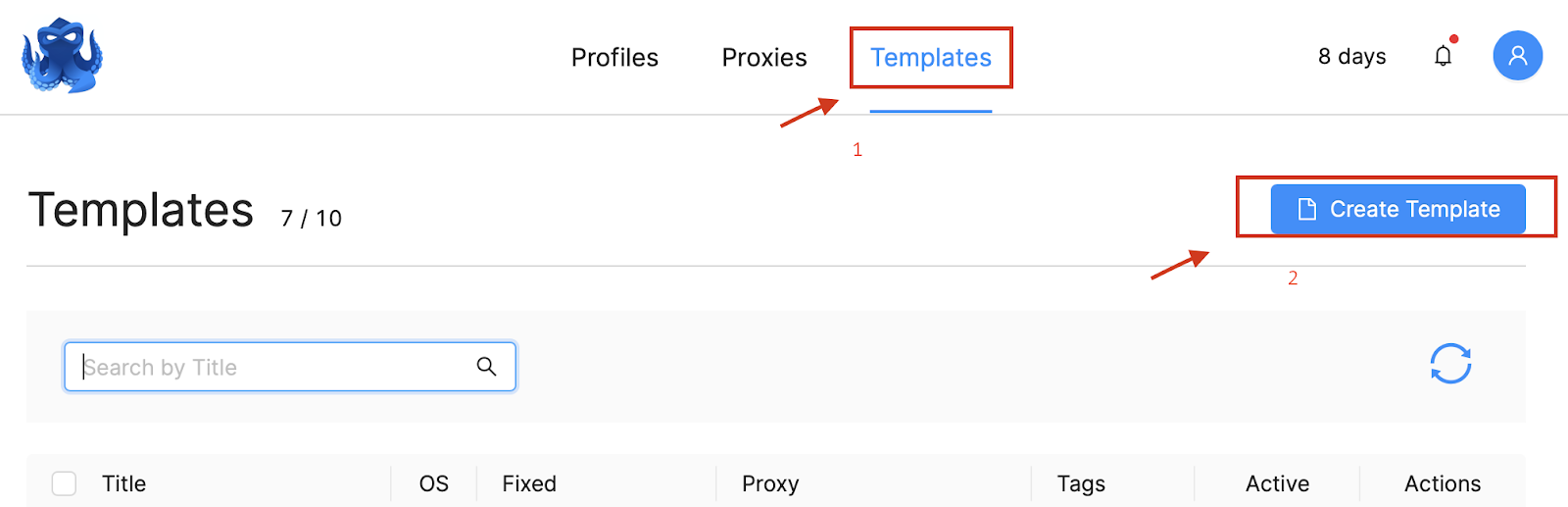The image size is (1568, 507).
Task: Click the 8 days subscription label
Action: tap(1351, 57)
